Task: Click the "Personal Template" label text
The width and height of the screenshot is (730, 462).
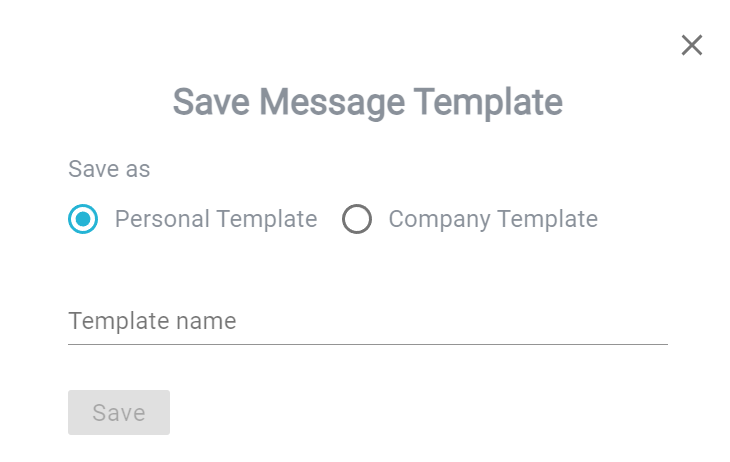Action: coord(216,219)
